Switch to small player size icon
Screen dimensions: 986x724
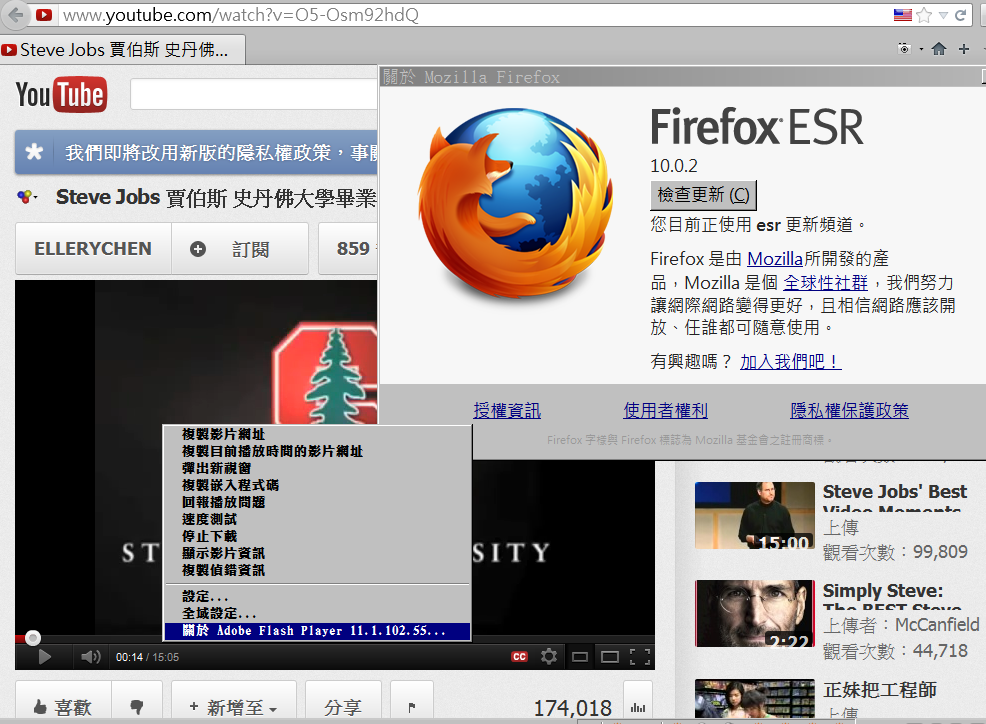580,657
